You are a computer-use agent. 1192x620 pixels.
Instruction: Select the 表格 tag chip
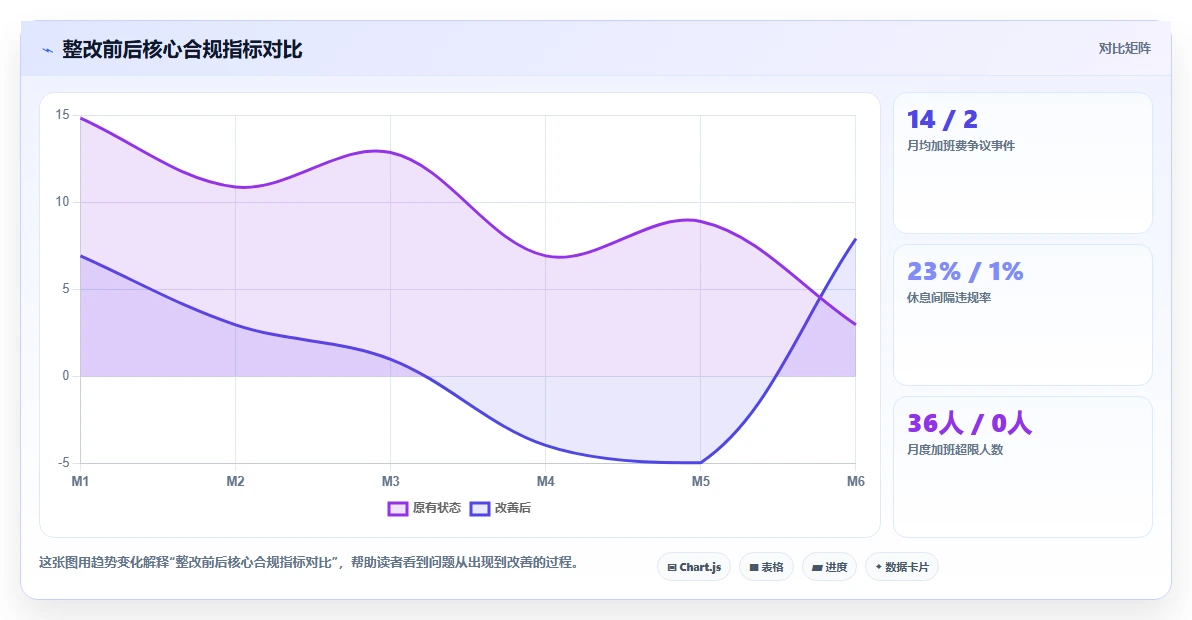pos(766,567)
